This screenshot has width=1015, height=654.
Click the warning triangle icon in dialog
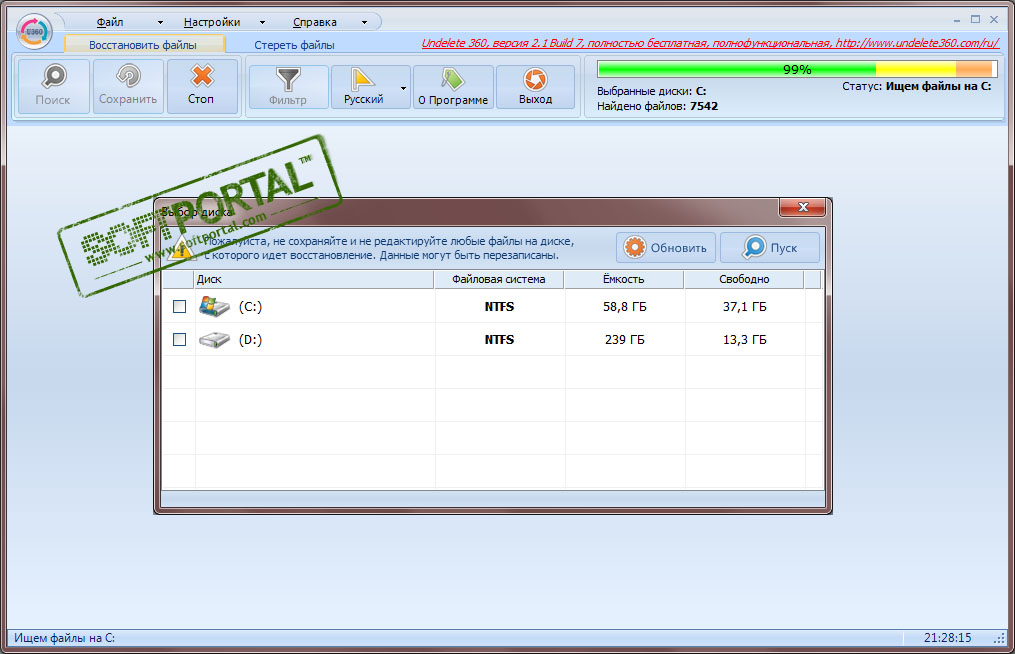click(x=180, y=249)
